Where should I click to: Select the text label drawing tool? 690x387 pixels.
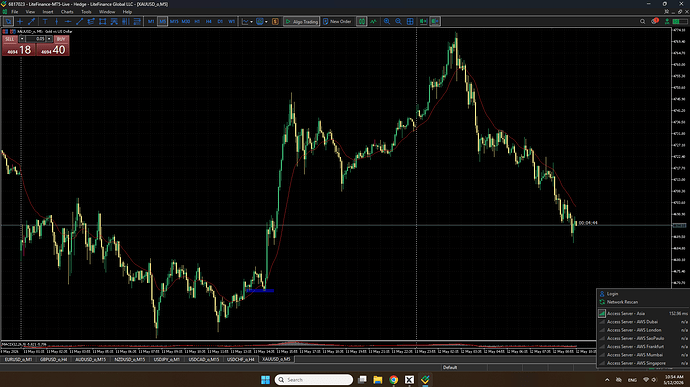click(45, 21)
